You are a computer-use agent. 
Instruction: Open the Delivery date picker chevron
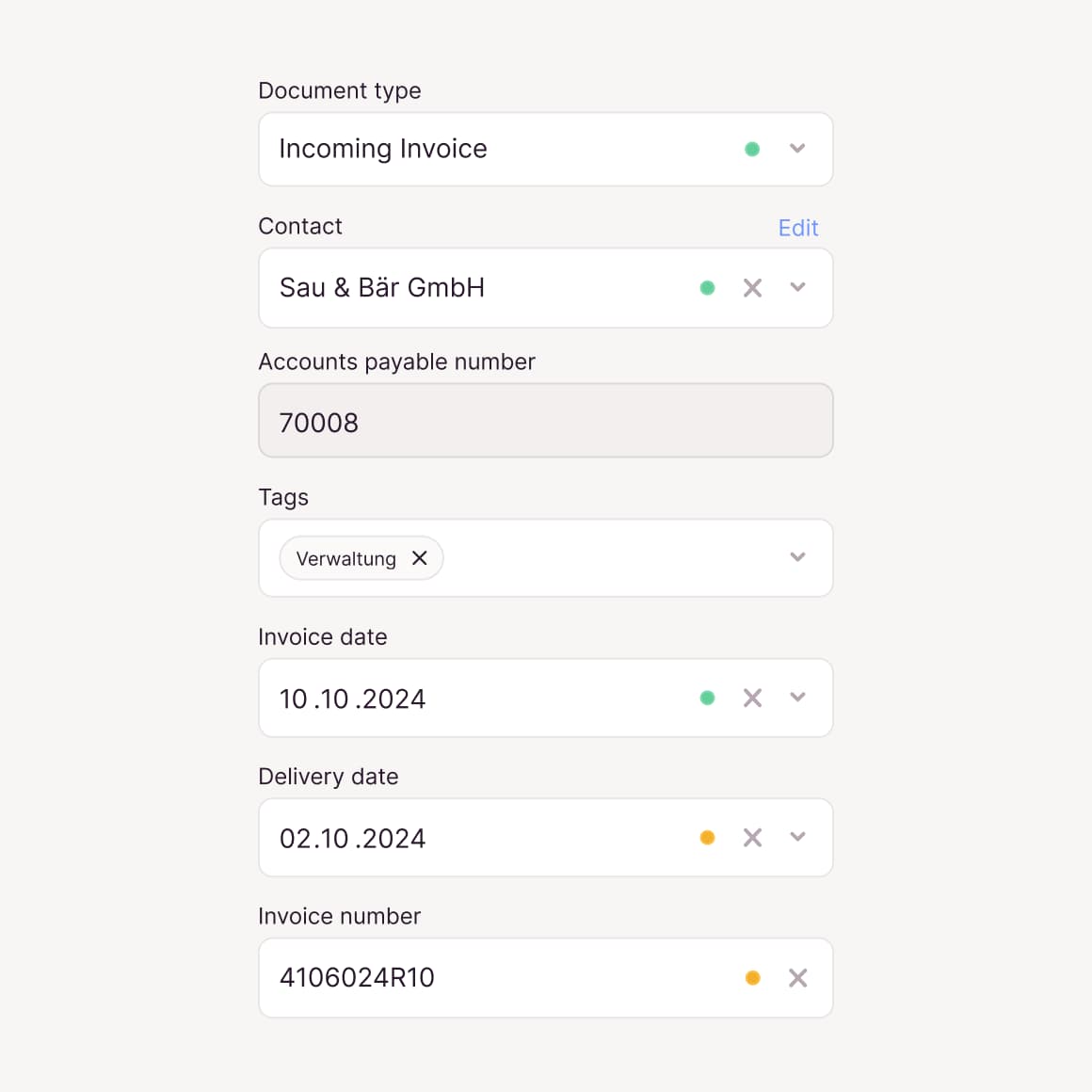click(x=797, y=838)
